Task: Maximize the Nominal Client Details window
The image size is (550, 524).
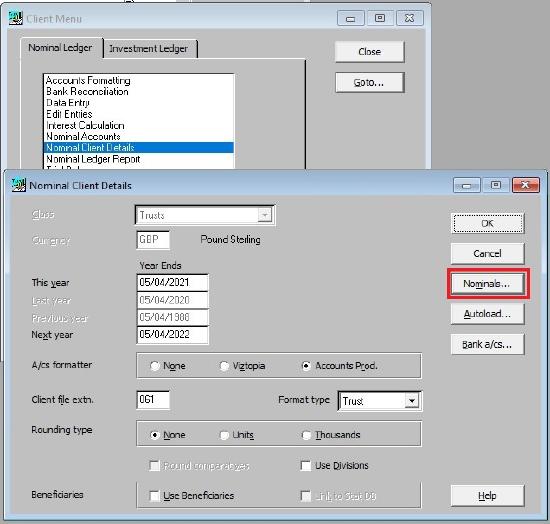Action: (x=496, y=185)
